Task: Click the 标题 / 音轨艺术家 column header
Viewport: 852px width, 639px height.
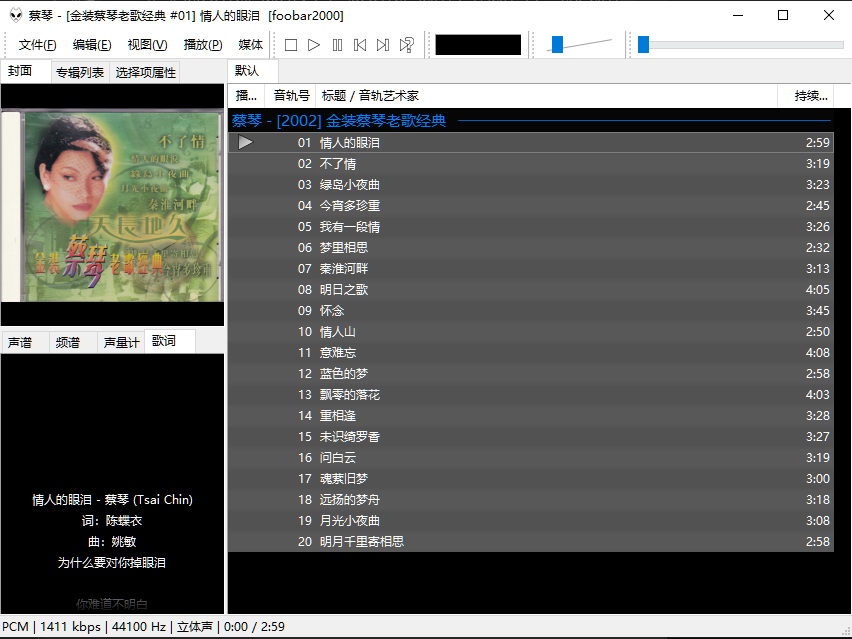Action: click(547, 96)
